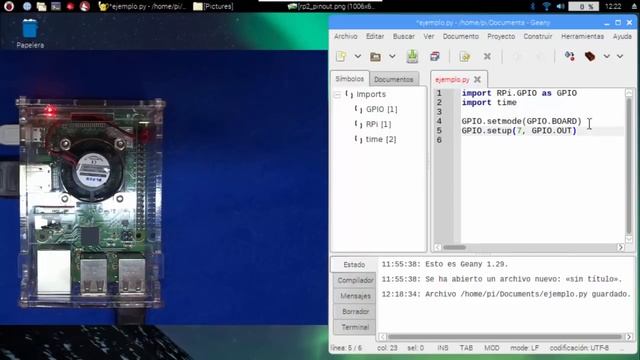
Task: Close current file using toolbar X icon
Action: point(487,56)
